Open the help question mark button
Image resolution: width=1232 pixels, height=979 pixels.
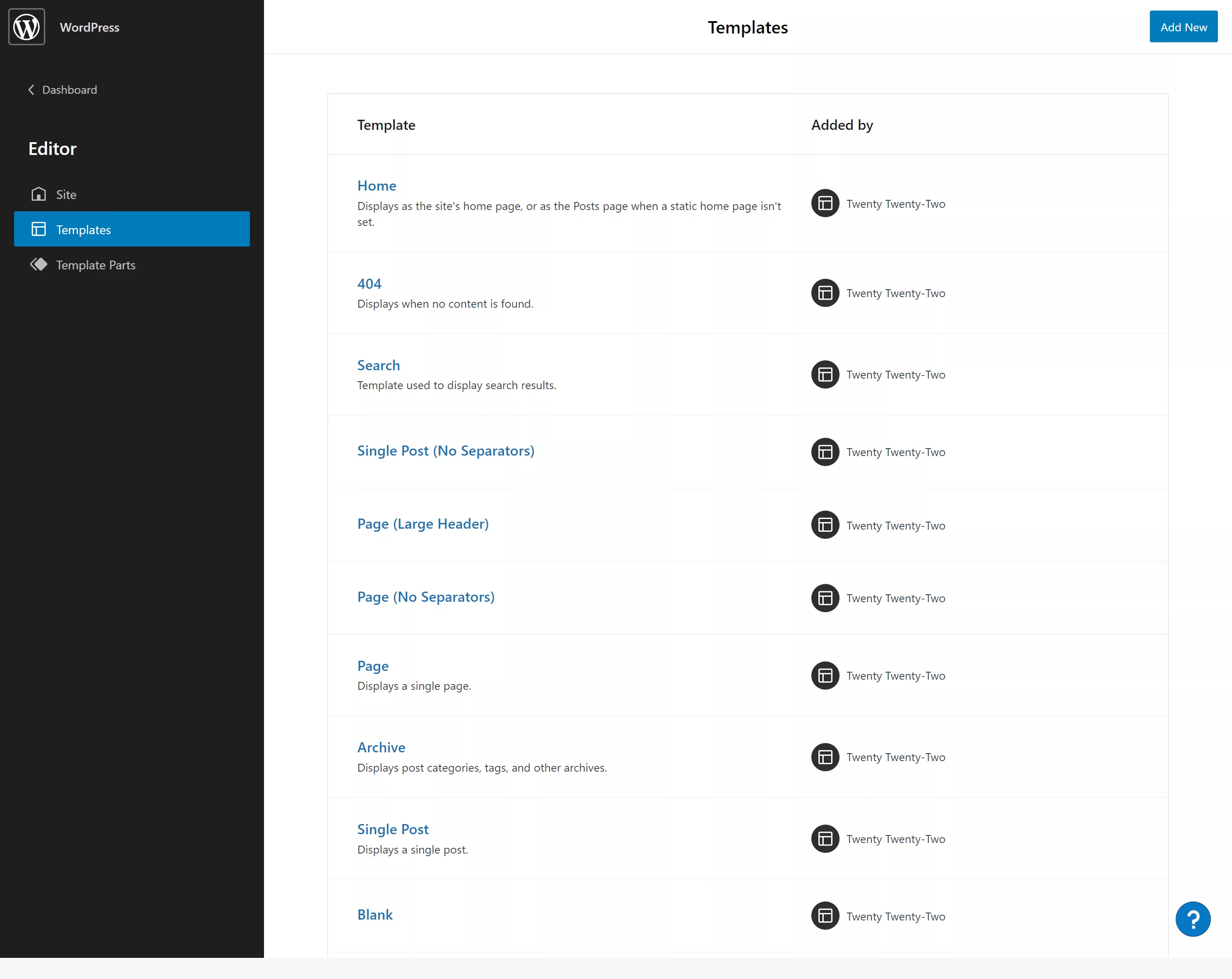pos(1193,919)
